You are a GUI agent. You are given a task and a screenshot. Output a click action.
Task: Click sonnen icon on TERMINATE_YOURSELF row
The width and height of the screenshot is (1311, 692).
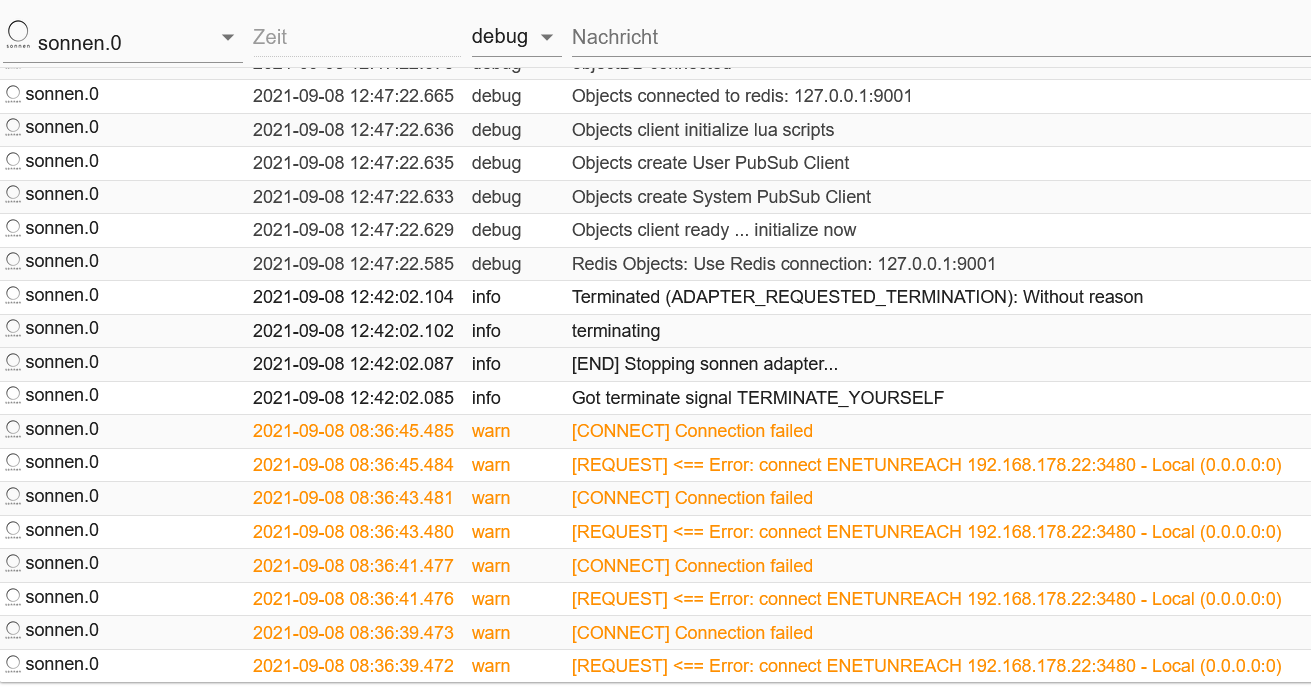(x=13, y=397)
